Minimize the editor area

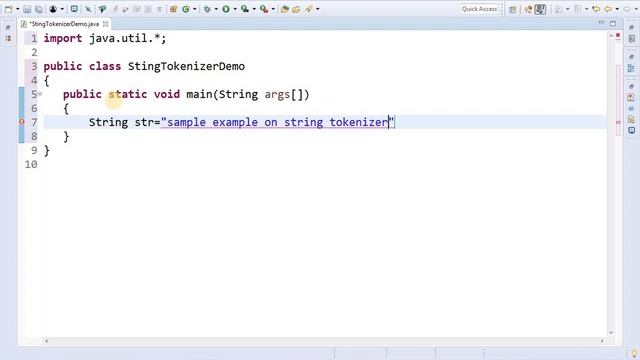point(601,23)
